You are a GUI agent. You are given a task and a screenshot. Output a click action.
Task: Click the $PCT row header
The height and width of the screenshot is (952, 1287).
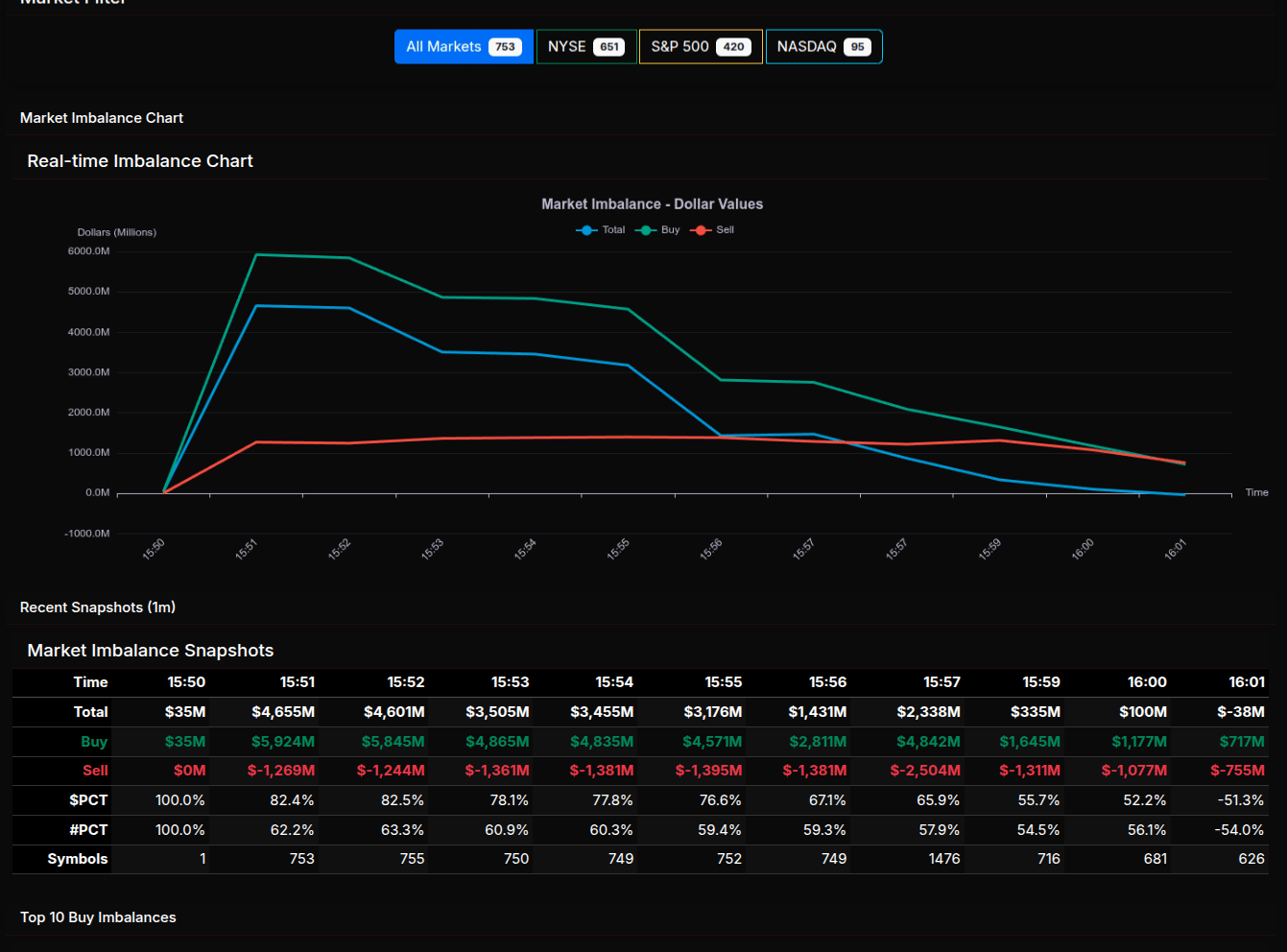tap(88, 800)
